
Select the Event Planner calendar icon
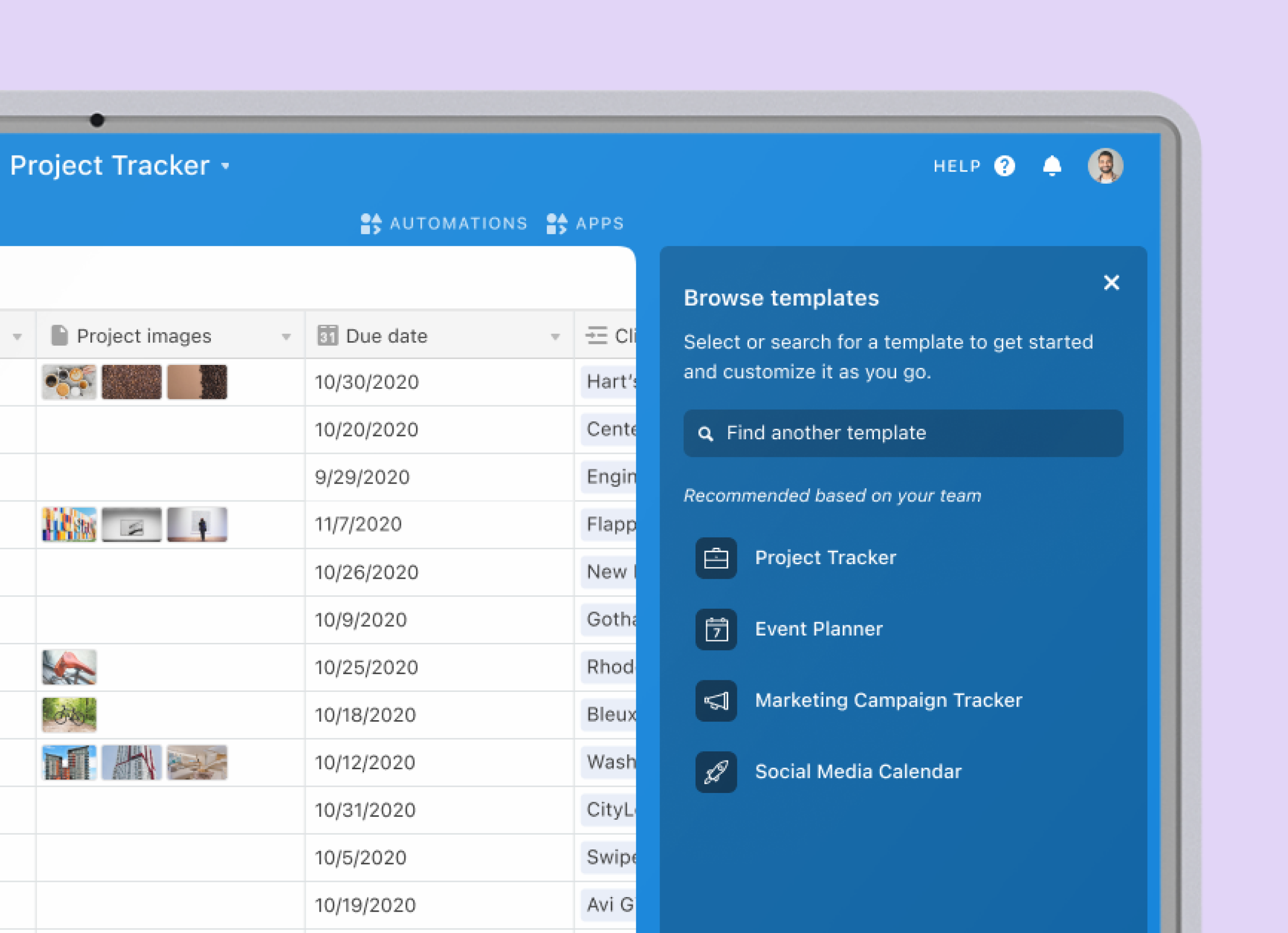point(715,629)
